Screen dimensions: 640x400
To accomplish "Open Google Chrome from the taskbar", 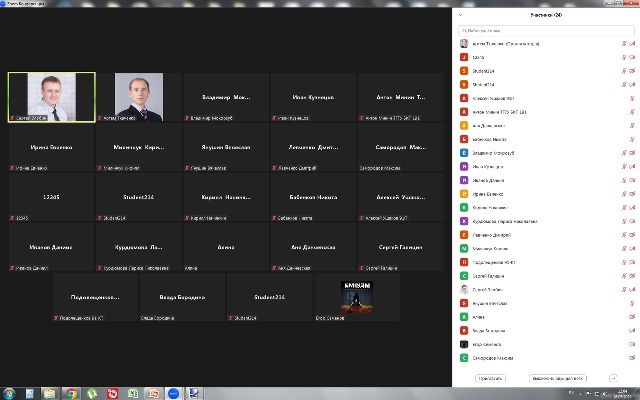I will point(71,393).
